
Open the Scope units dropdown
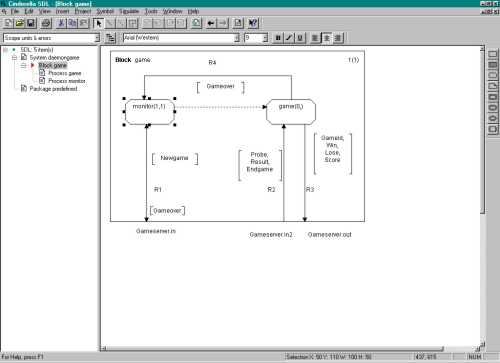click(x=97, y=38)
